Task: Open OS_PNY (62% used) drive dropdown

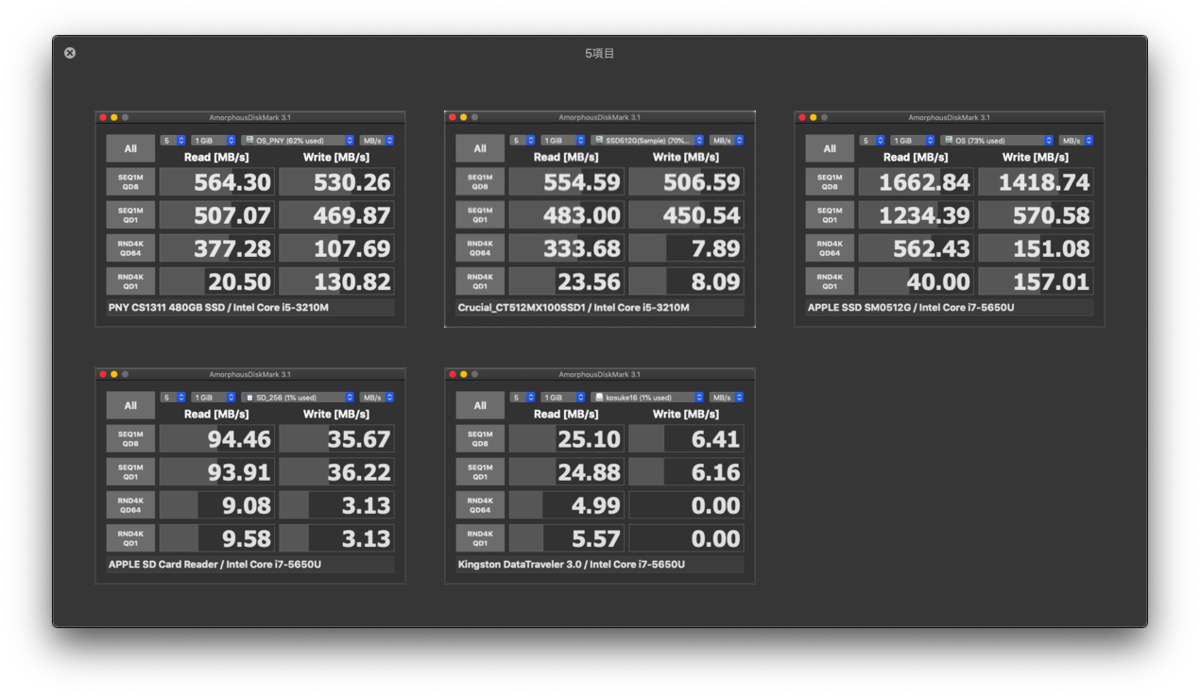Action: (x=298, y=141)
